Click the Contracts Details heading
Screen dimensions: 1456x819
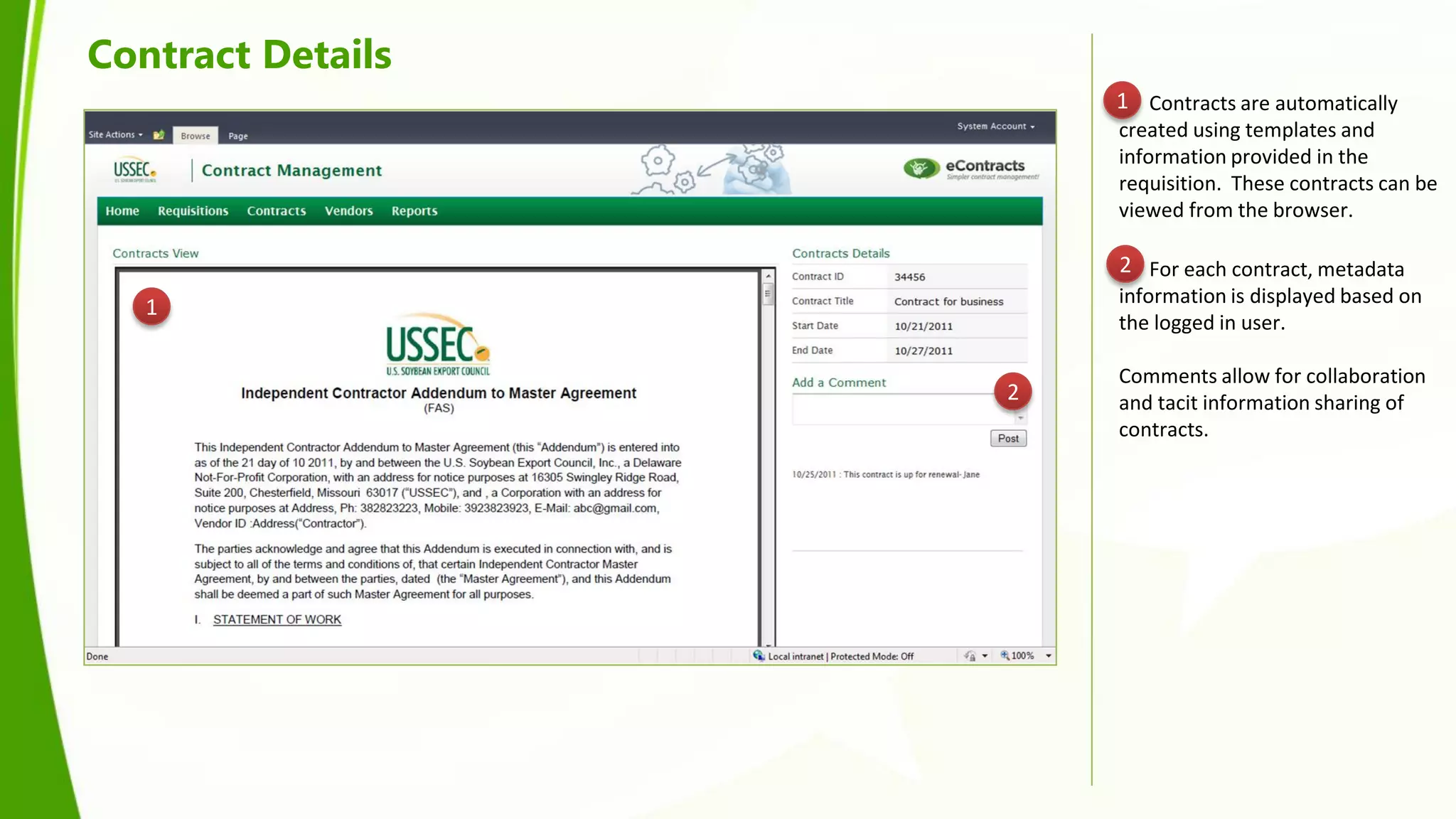(841, 253)
